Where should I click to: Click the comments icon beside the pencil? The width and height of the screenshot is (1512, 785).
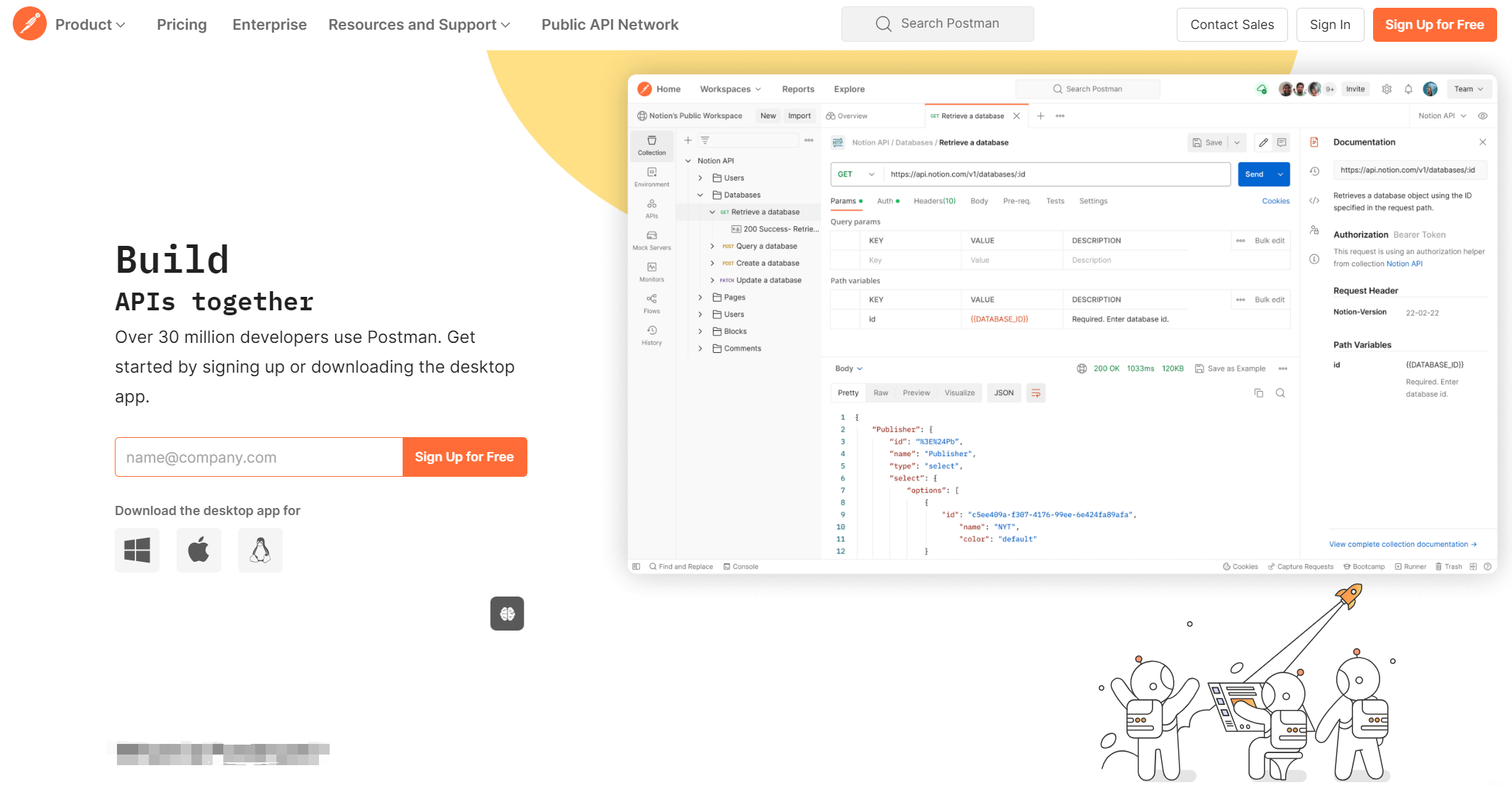click(x=1282, y=142)
